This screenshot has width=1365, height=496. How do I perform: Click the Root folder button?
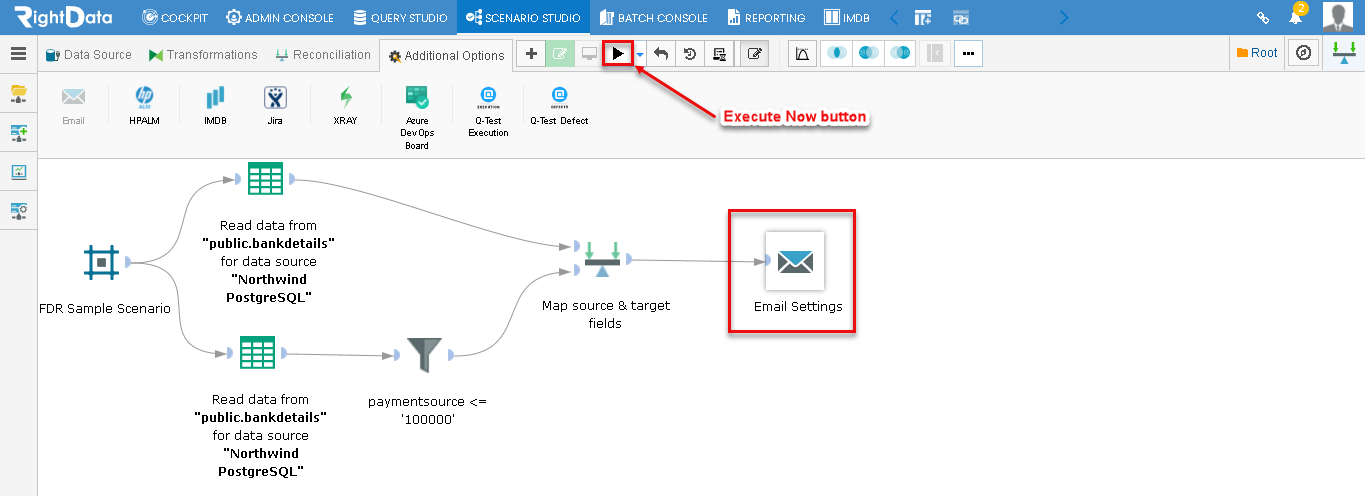(1257, 53)
